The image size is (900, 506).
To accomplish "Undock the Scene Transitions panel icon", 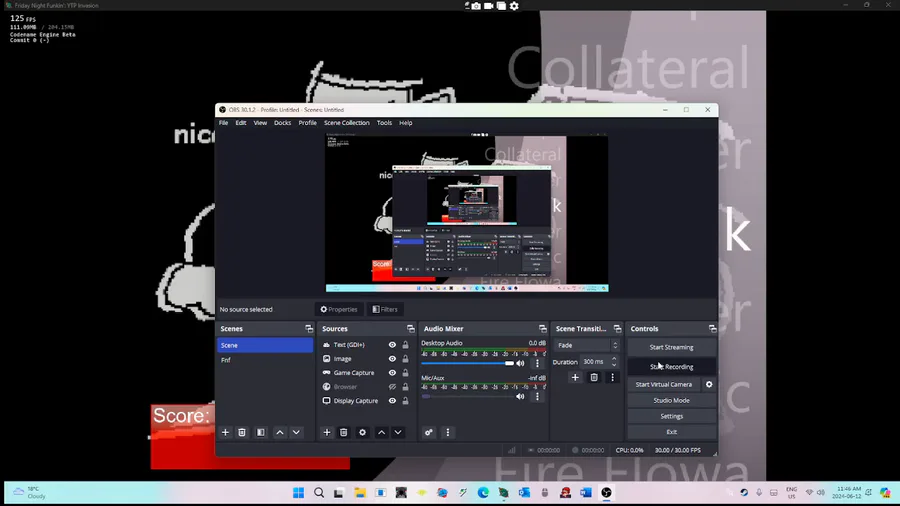I will 617,329.
